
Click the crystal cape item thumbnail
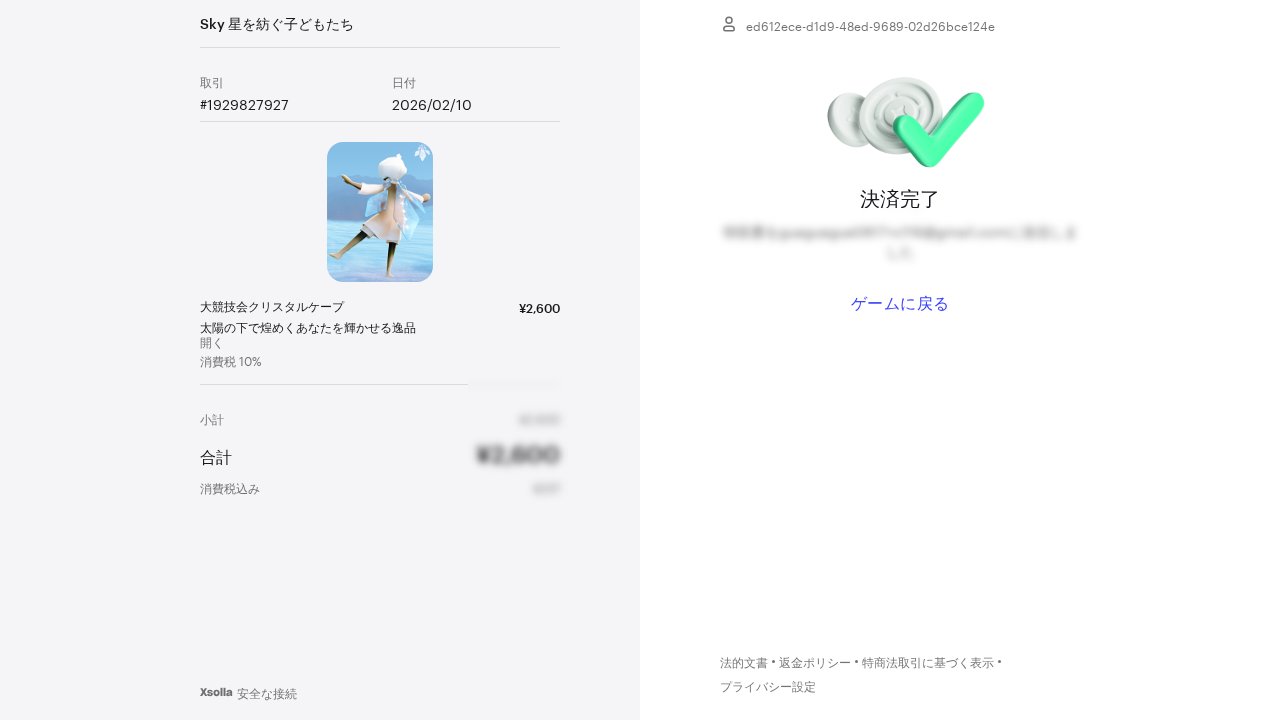click(x=380, y=212)
